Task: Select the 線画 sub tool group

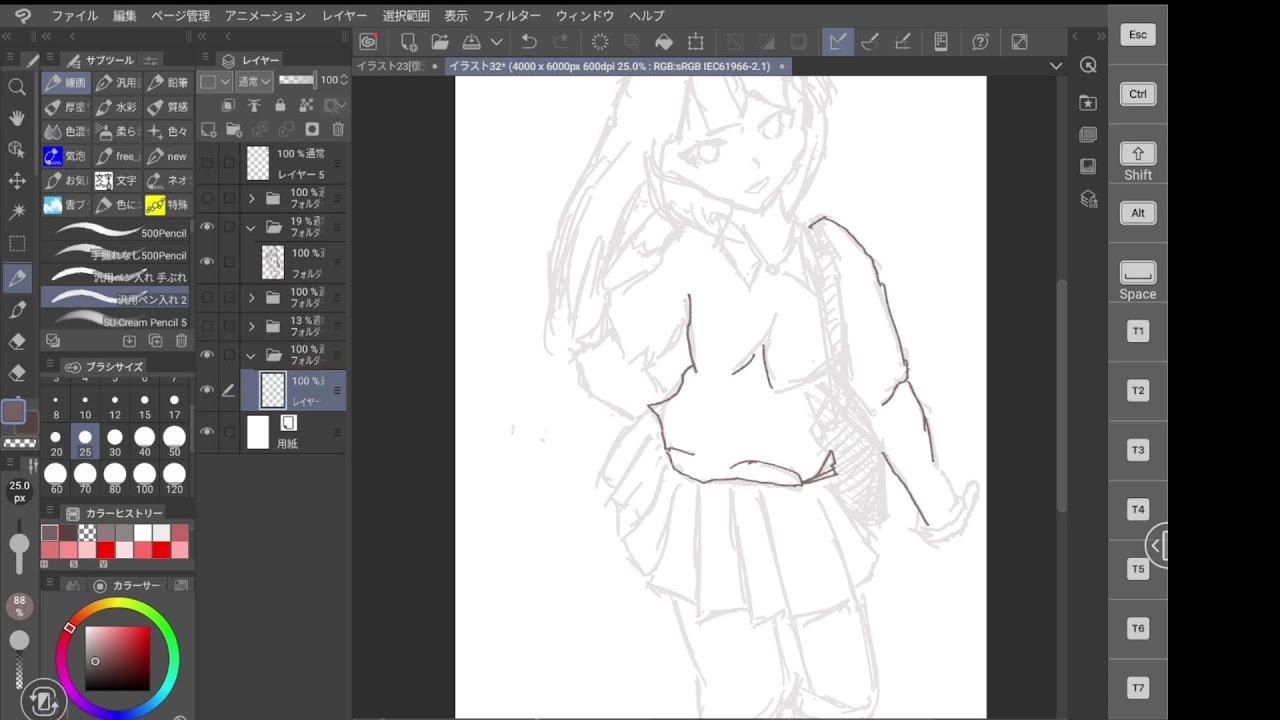Action: coord(65,82)
